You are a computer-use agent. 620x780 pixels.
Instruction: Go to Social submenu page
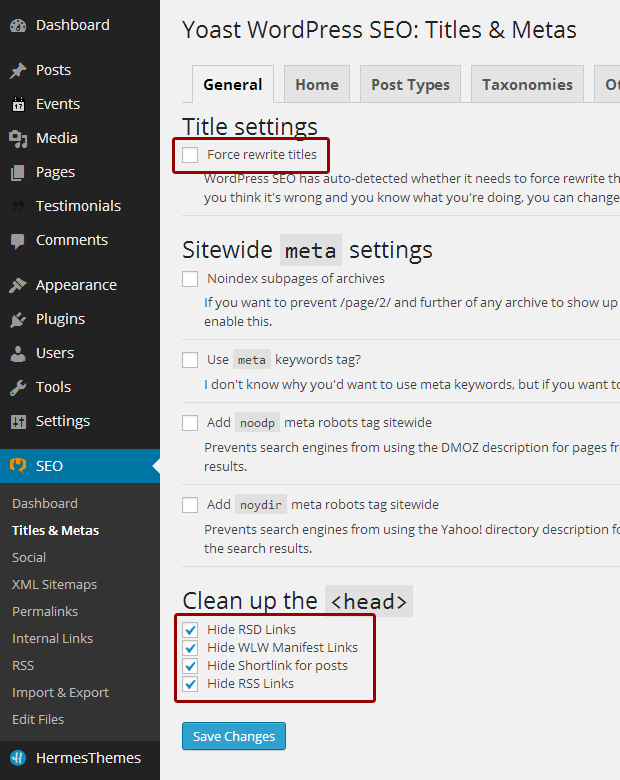pos(29,557)
